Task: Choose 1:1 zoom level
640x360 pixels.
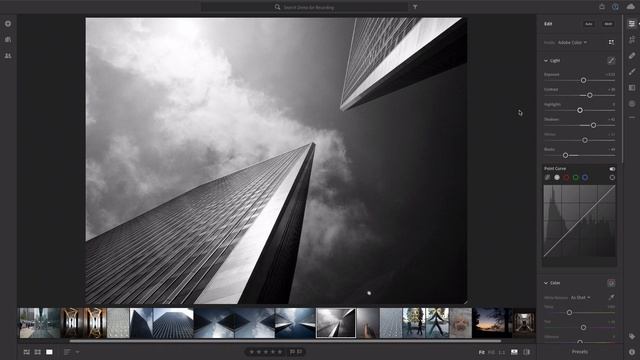Action: coord(502,352)
